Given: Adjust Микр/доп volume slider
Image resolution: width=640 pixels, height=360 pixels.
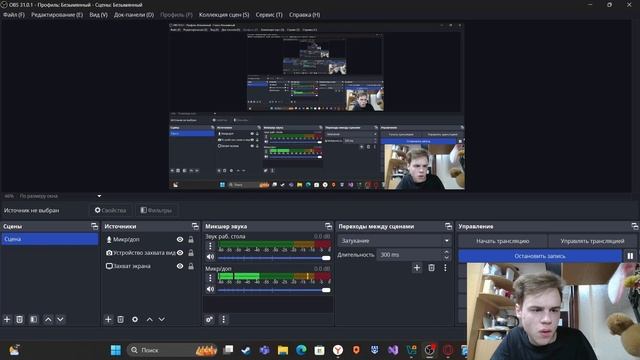Looking at the screenshot, I should [274, 290].
